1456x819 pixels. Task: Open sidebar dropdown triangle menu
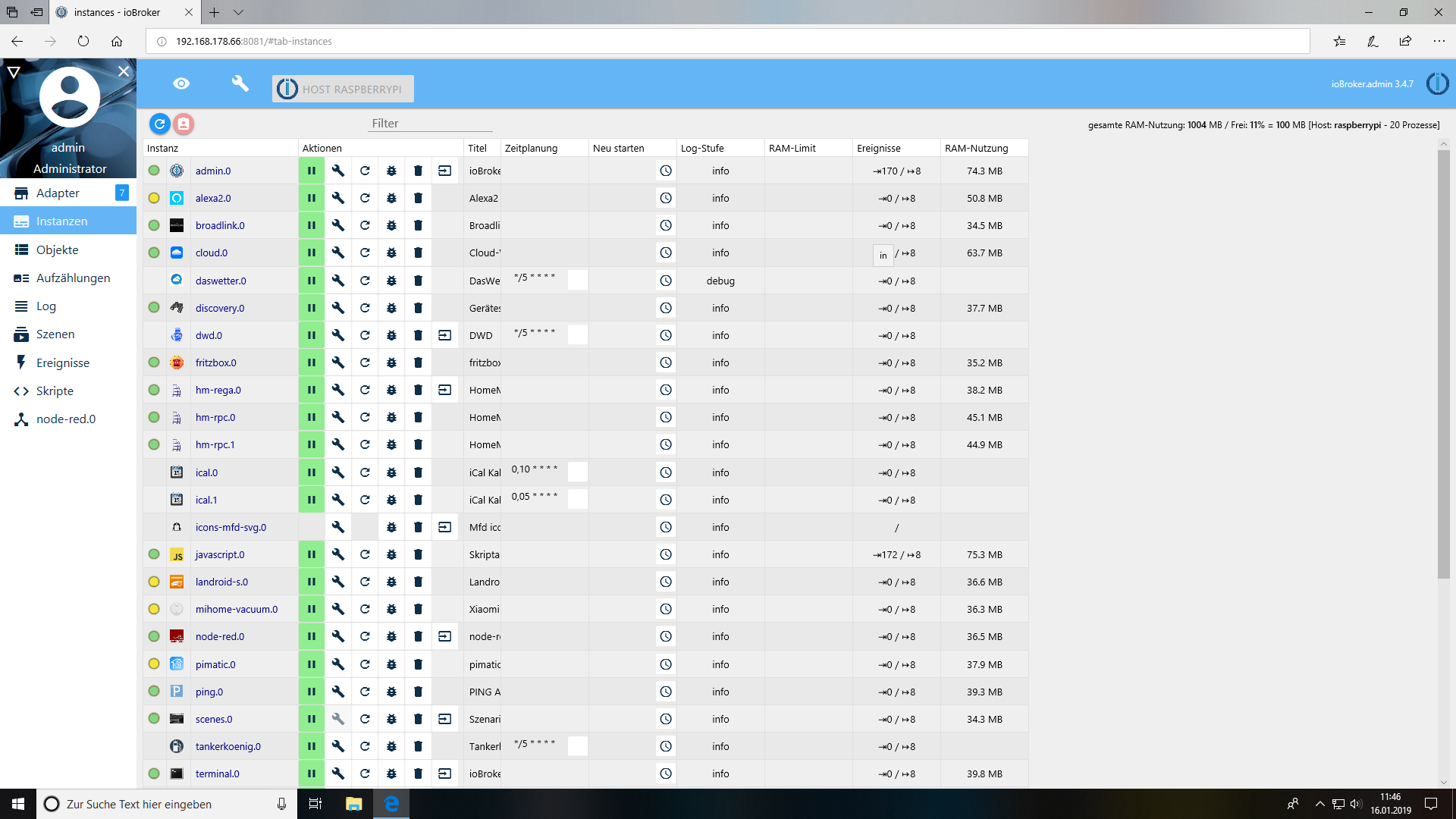[14, 72]
